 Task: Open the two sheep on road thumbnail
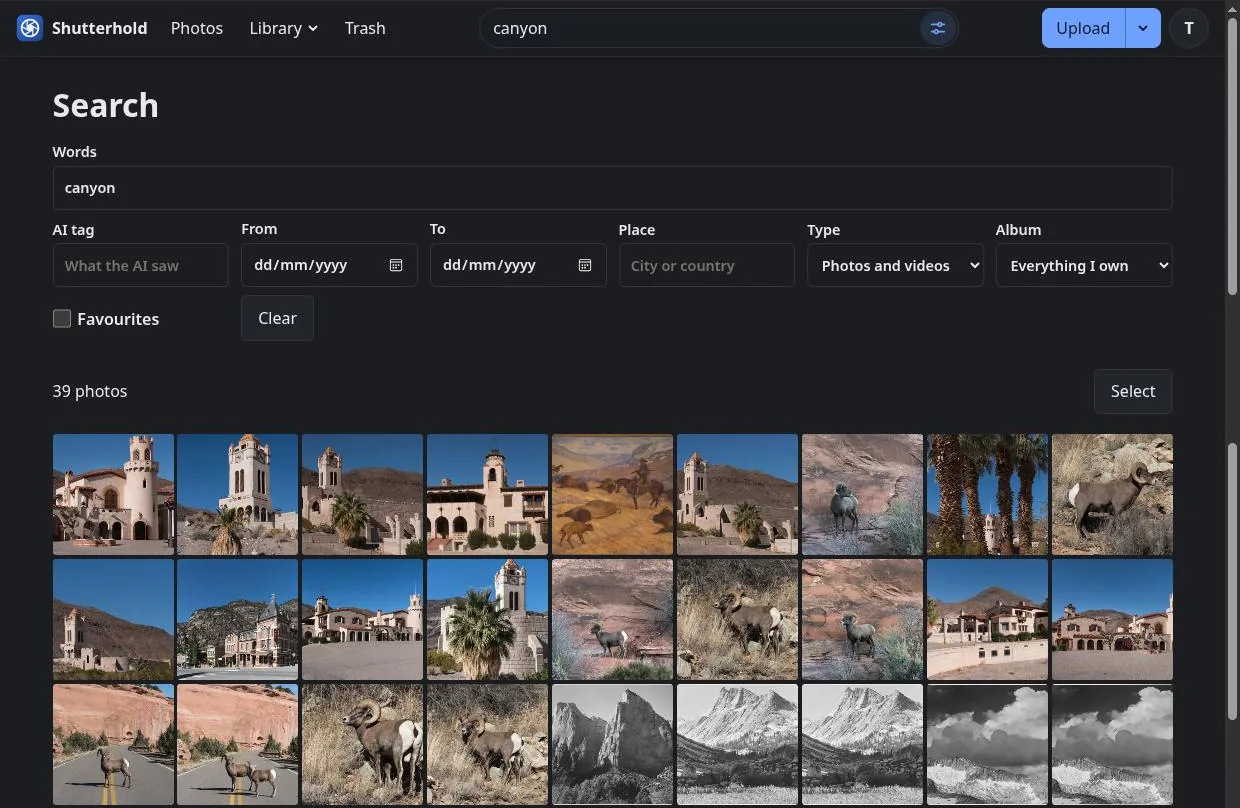pos(237,744)
